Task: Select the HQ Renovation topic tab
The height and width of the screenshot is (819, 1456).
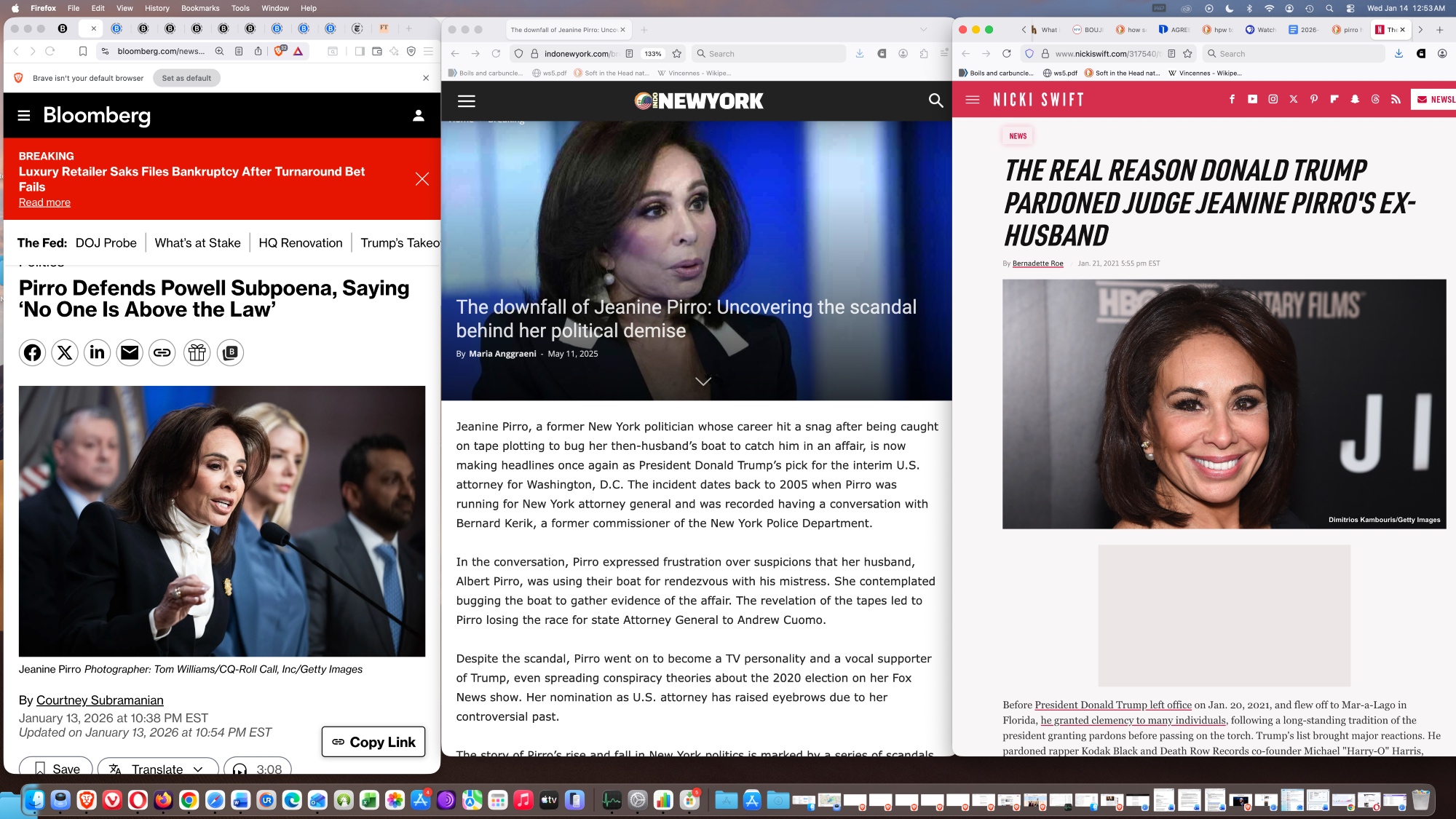Action: [300, 243]
